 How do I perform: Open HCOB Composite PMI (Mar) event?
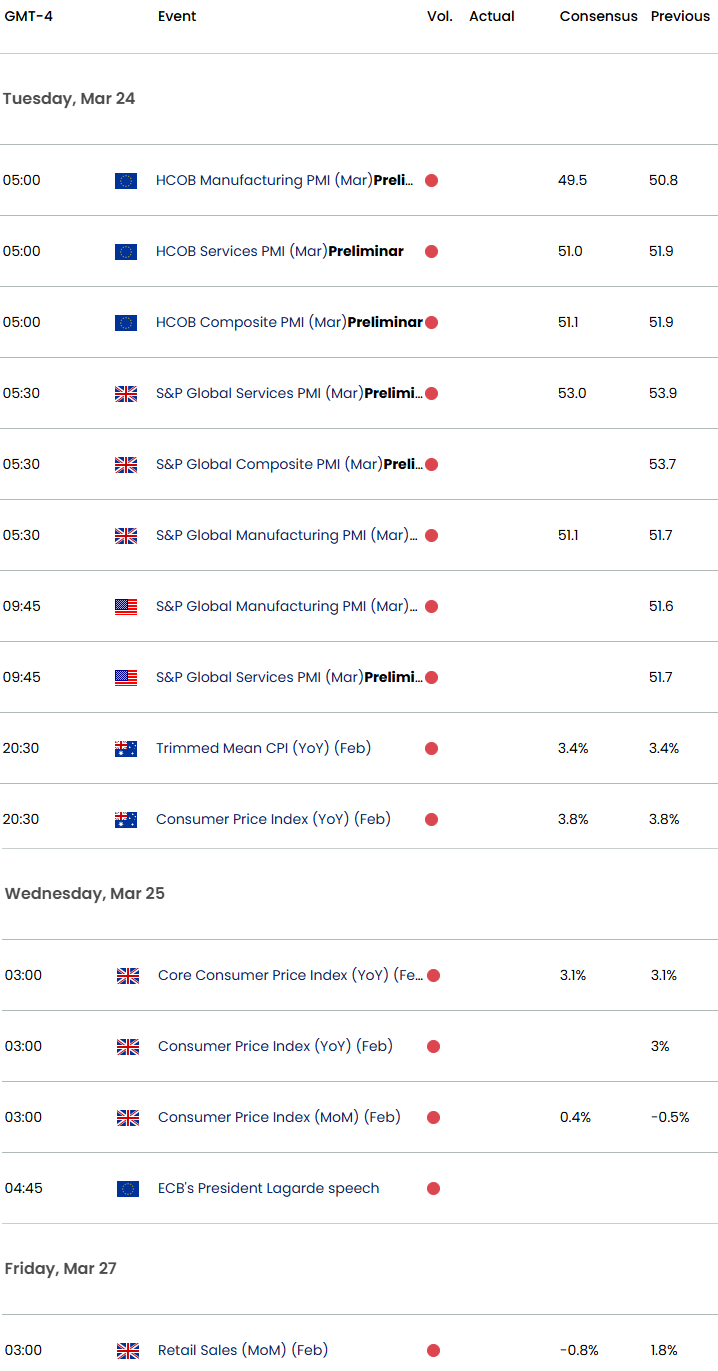[x=289, y=322]
